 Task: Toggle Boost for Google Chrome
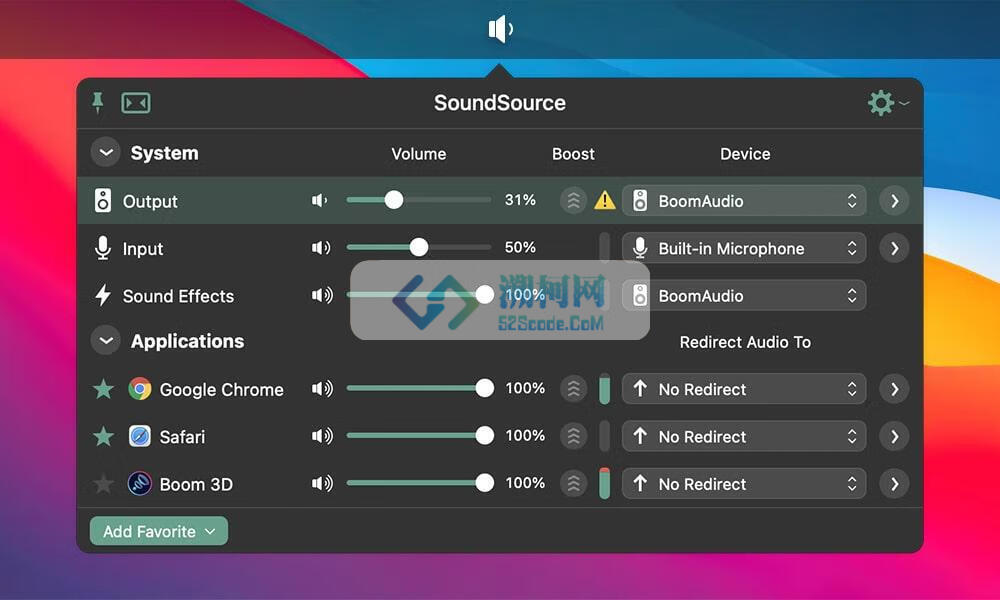point(573,388)
